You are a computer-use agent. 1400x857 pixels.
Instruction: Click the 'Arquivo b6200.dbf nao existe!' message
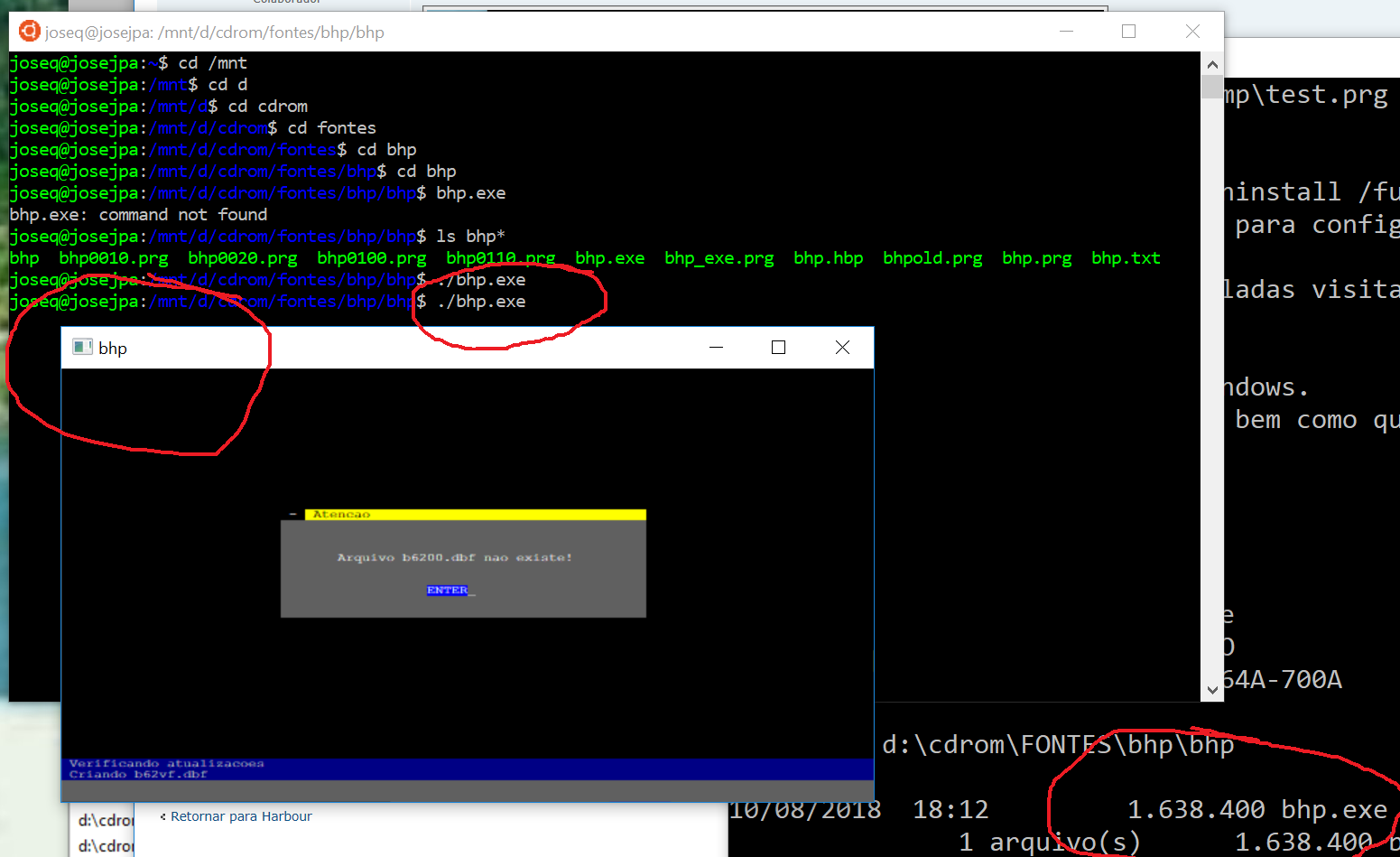455,558
